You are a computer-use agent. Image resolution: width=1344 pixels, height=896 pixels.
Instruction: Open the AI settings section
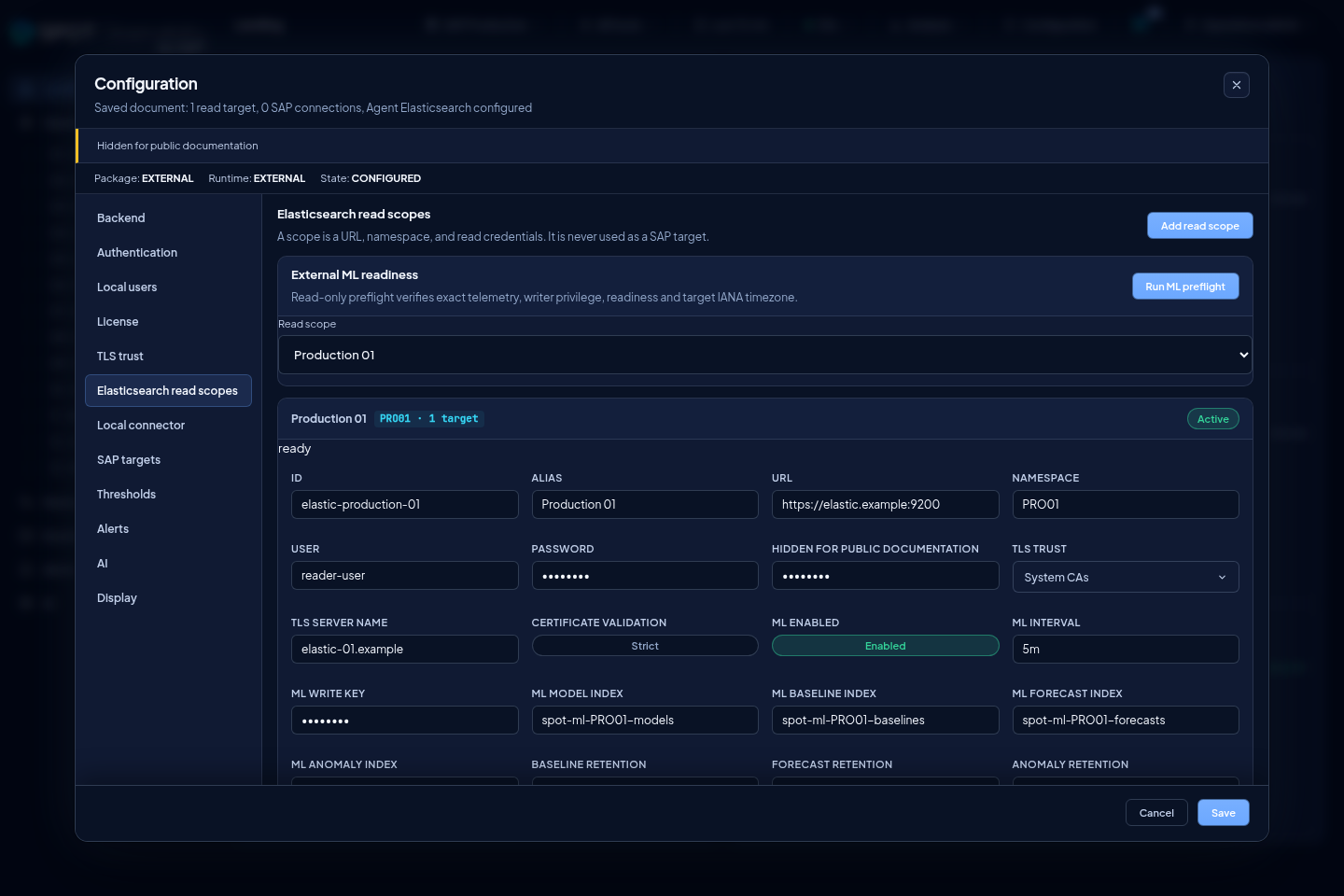click(168, 564)
